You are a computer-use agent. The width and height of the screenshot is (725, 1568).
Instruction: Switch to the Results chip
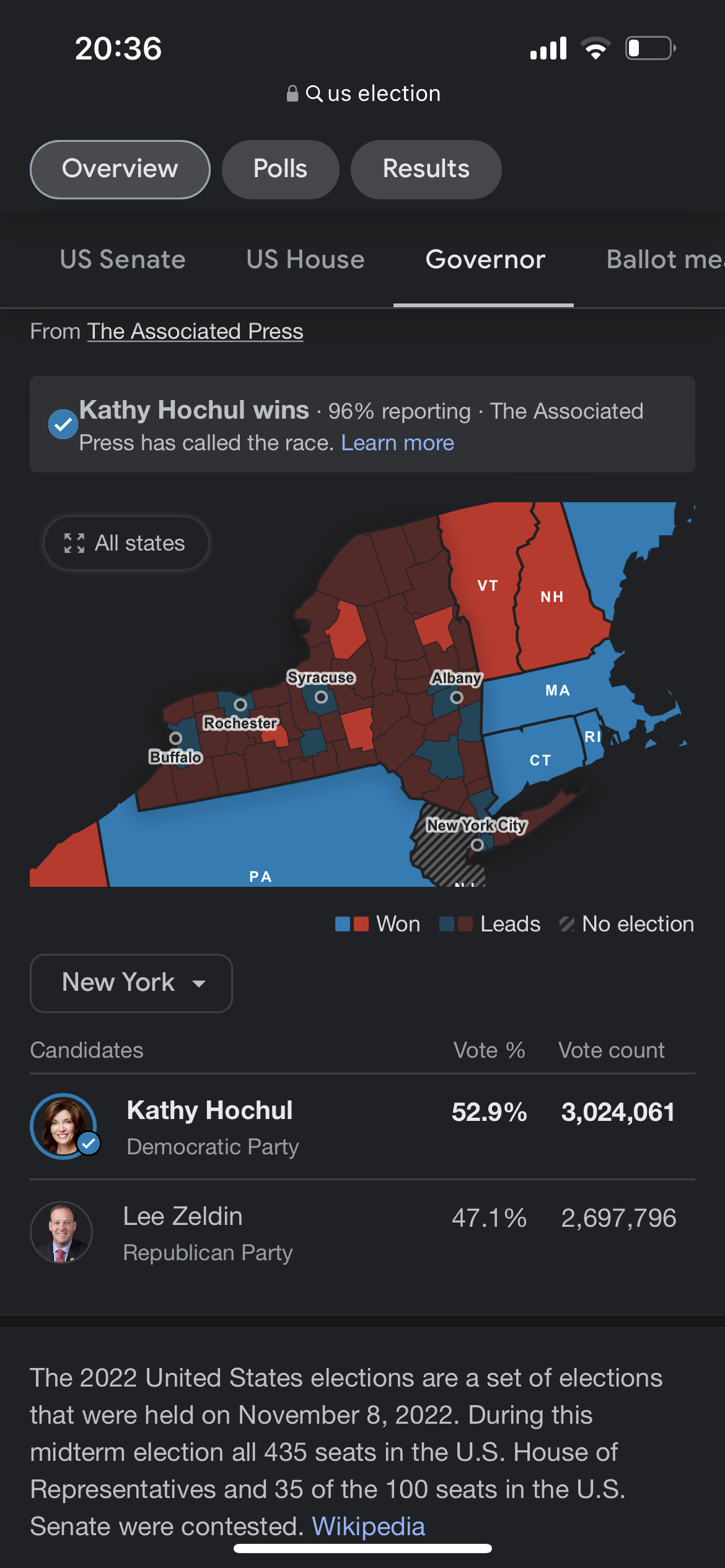[x=426, y=169]
